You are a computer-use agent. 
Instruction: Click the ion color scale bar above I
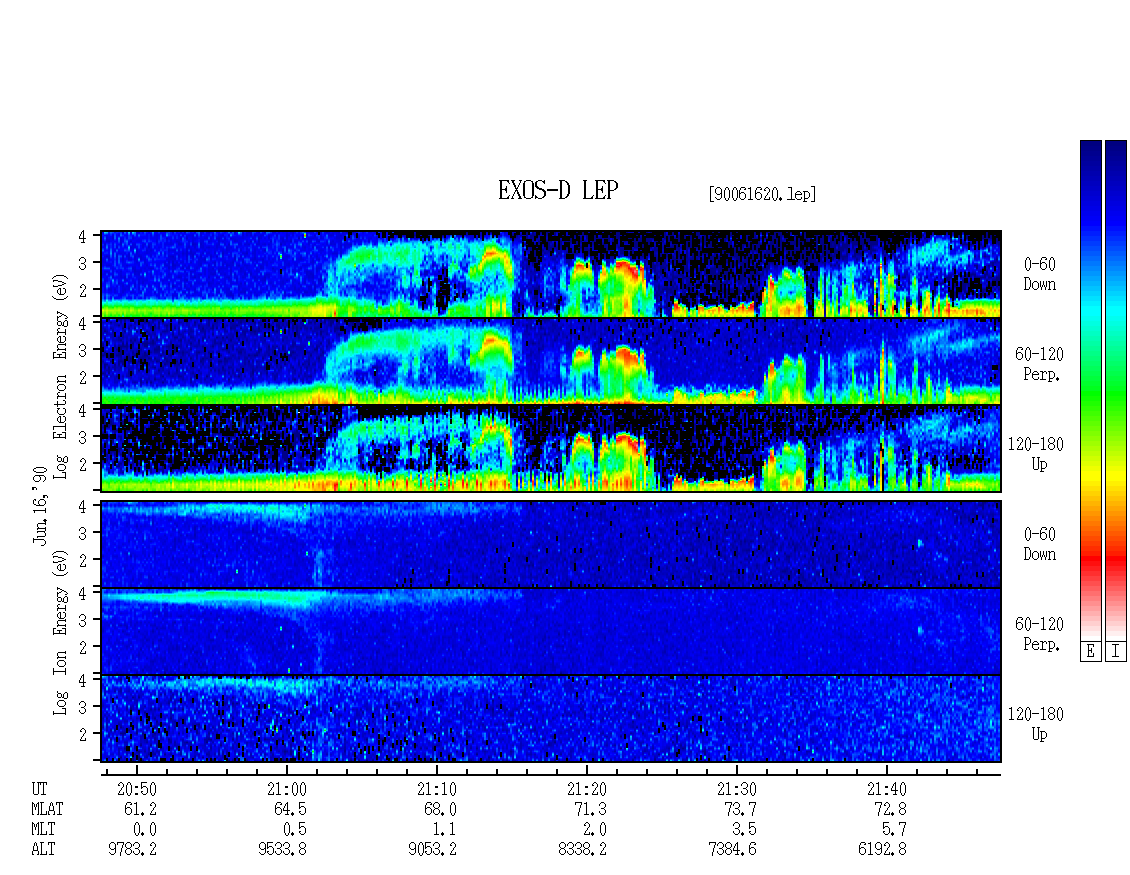coord(1116,390)
